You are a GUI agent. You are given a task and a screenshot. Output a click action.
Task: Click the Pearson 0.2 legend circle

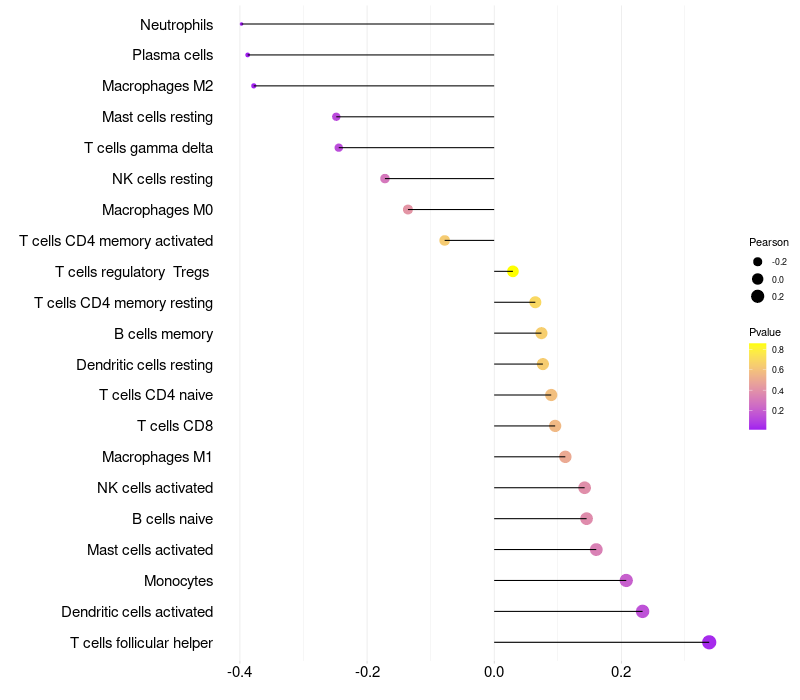coord(758,296)
